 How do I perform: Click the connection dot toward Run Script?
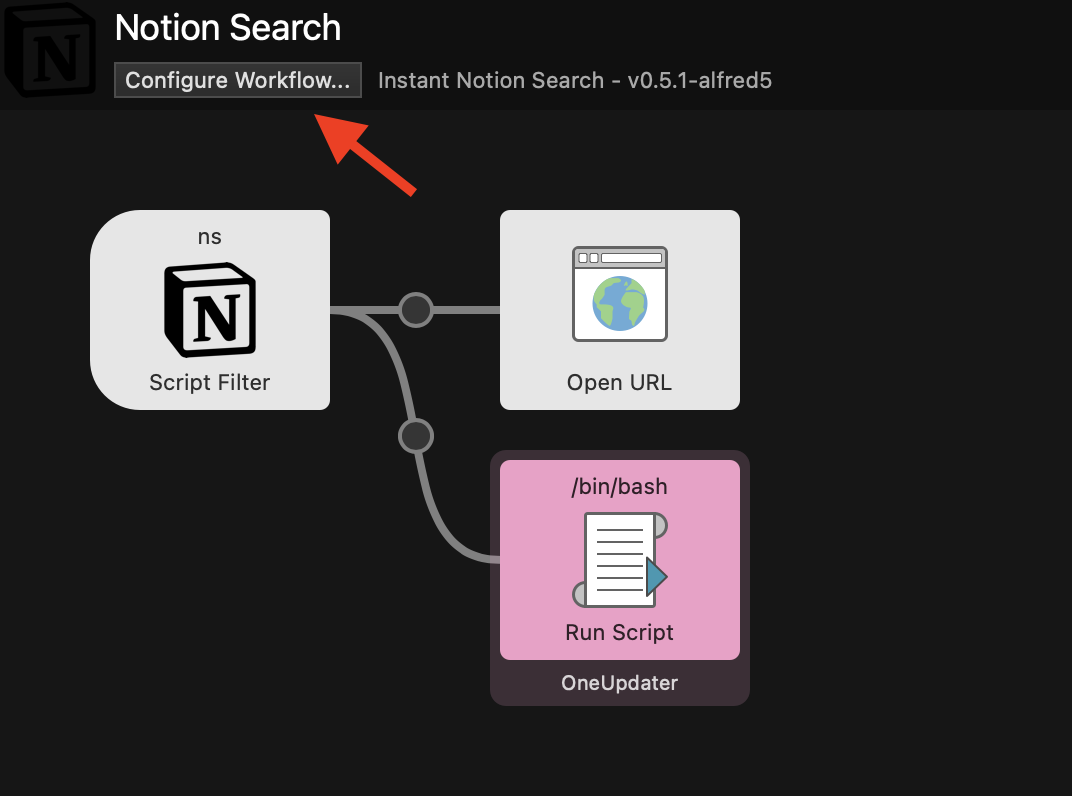click(x=416, y=436)
